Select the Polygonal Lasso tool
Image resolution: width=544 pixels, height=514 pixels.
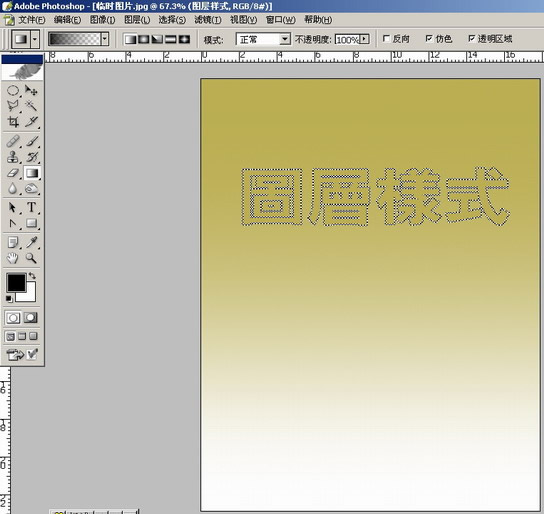[x=13, y=106]
